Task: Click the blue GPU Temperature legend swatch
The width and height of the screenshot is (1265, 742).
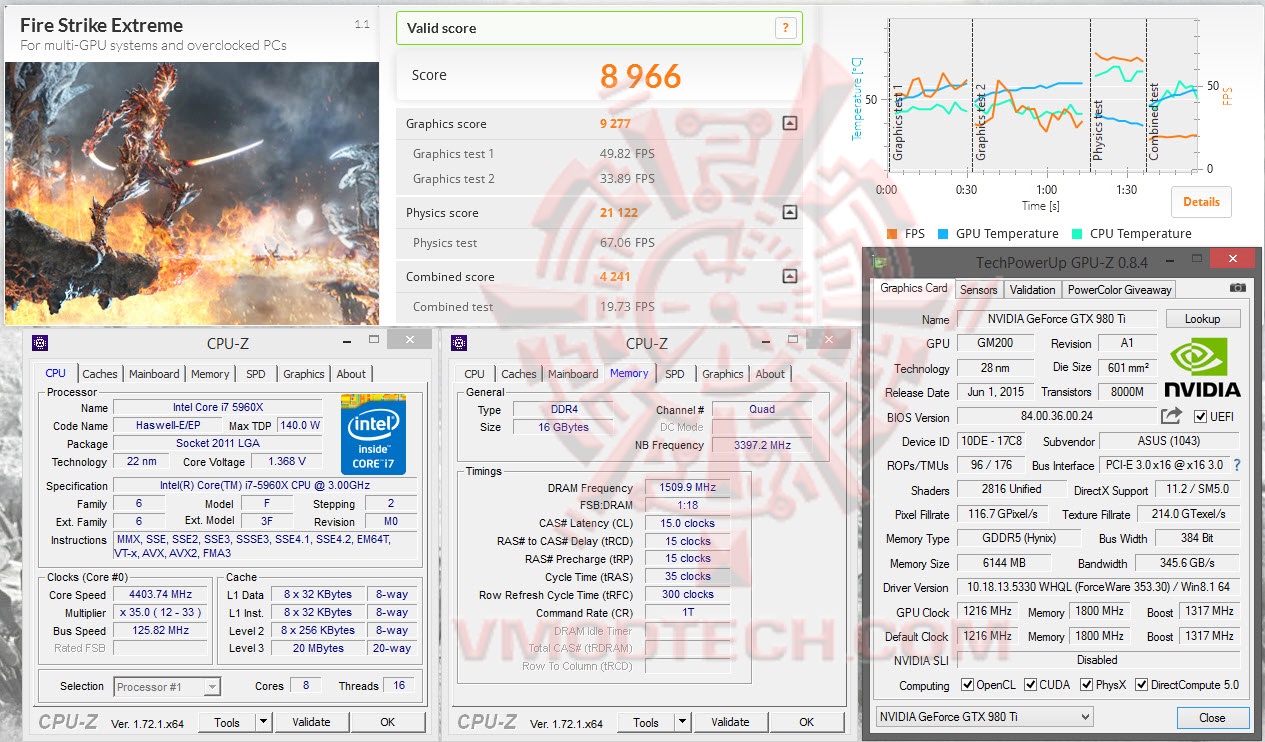Action: tap(943, 234)
